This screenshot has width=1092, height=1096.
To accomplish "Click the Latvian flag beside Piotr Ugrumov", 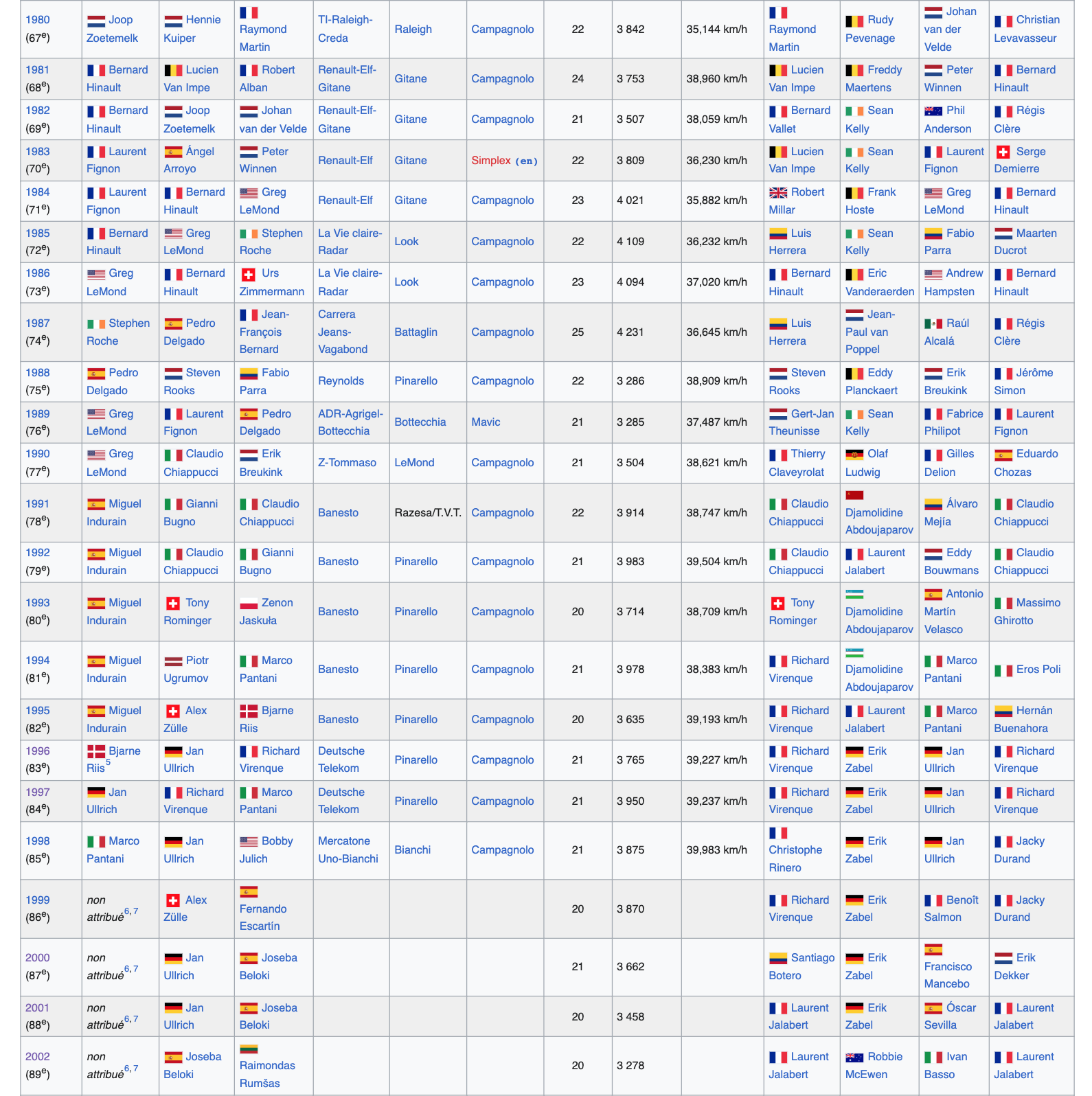I will 172,661.
